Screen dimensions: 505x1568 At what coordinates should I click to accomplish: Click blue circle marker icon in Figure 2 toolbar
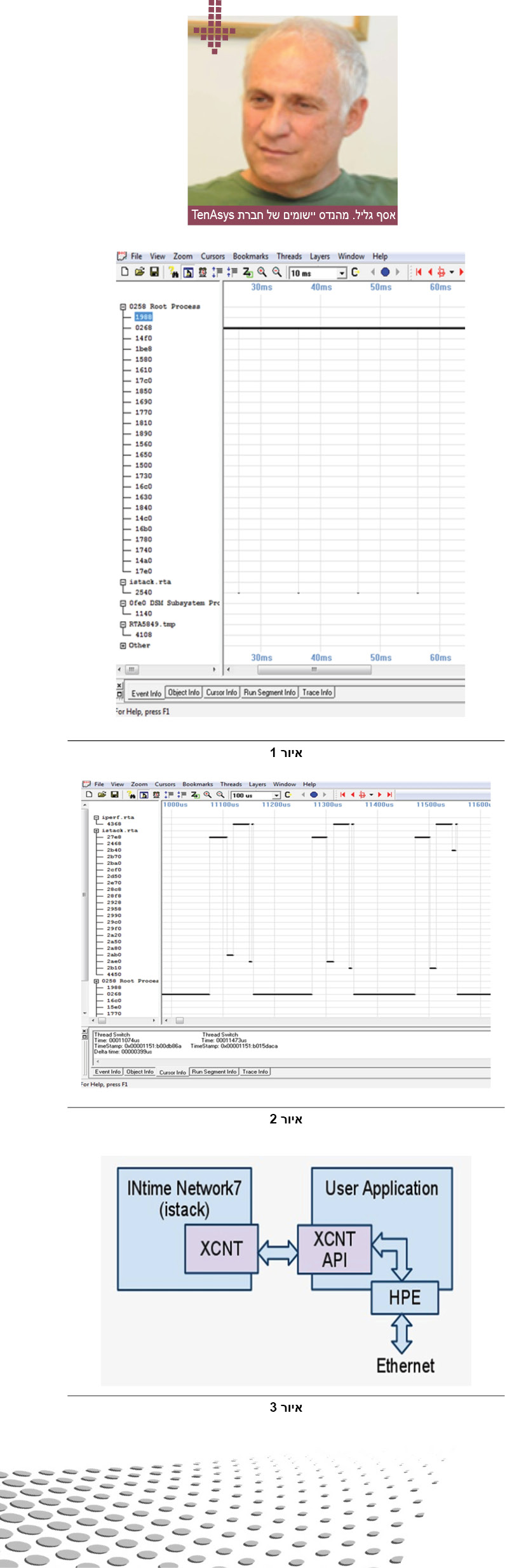coord(313,794)
